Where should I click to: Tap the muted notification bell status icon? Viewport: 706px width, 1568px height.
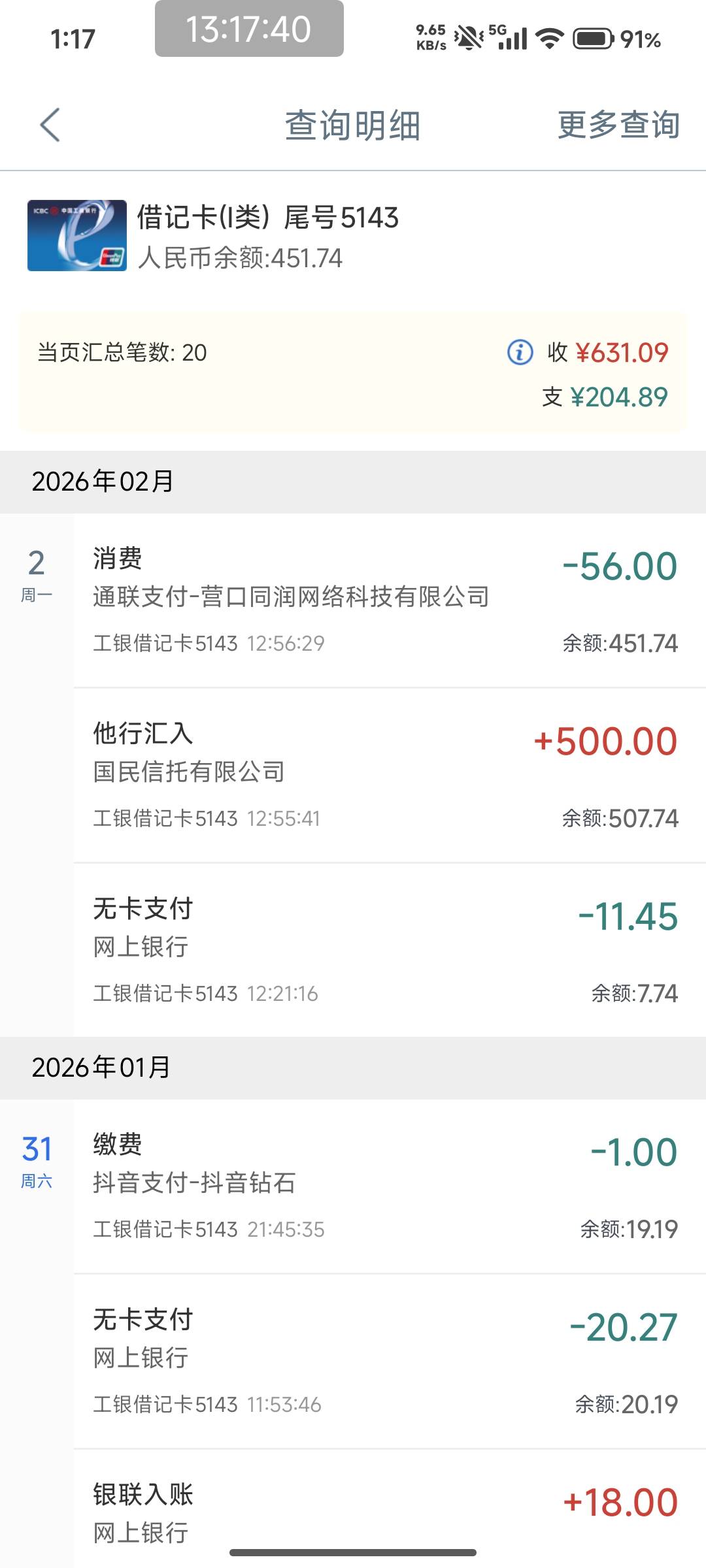[469, 39]
